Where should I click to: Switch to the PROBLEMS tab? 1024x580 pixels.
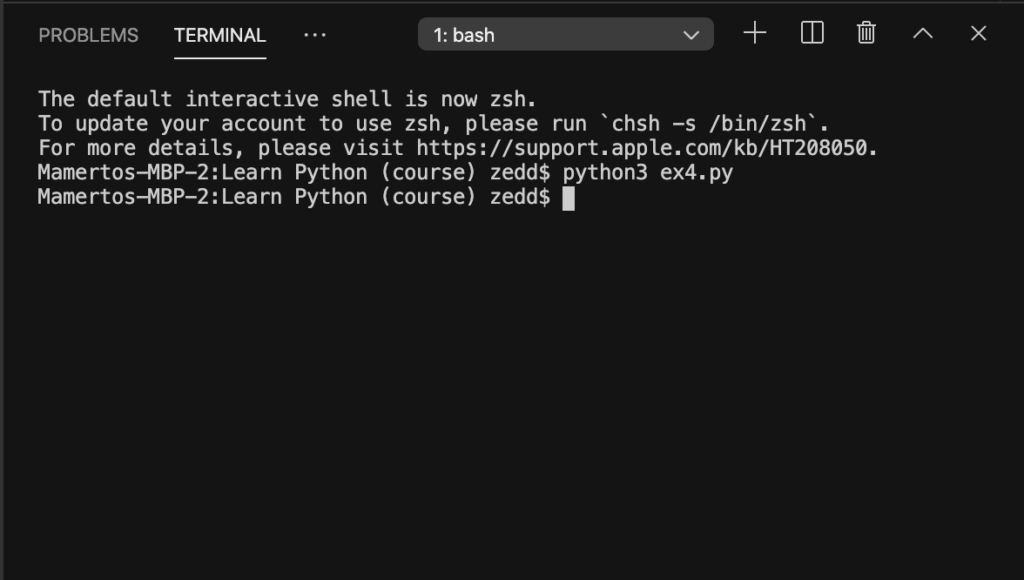point(88,35)
